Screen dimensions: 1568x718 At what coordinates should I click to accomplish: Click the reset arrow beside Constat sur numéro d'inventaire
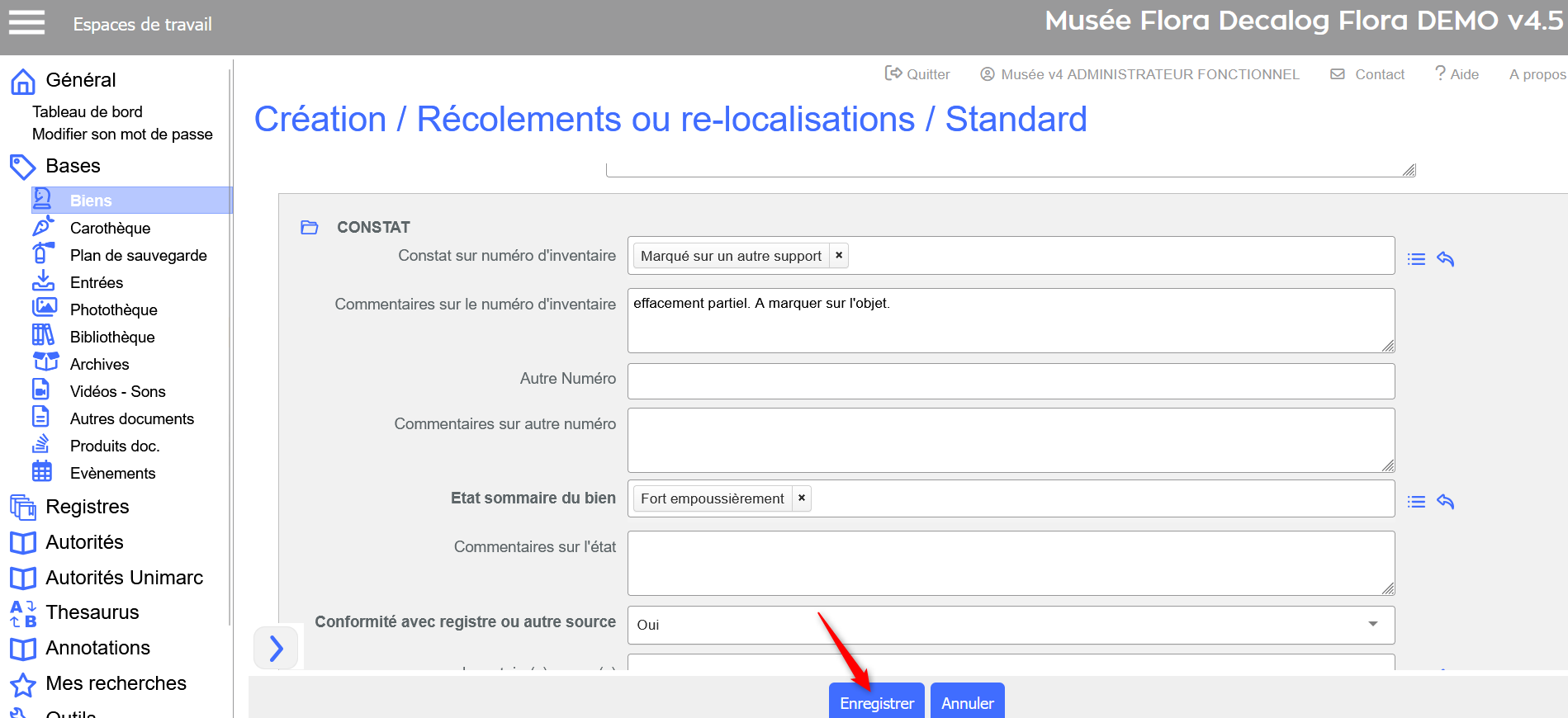1445,259
